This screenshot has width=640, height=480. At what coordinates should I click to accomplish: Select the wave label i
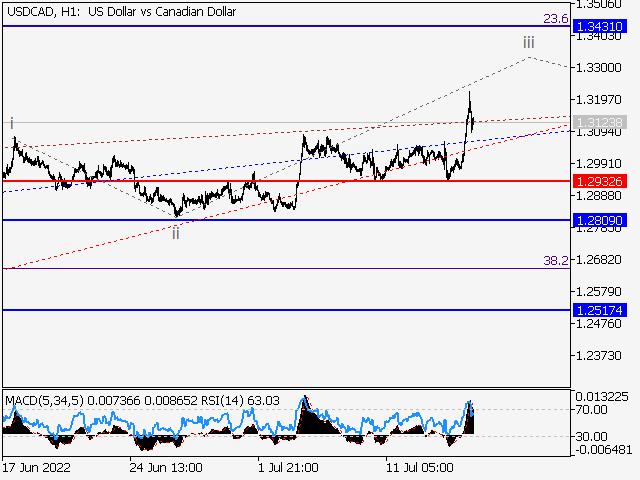[x=12, y=123]
